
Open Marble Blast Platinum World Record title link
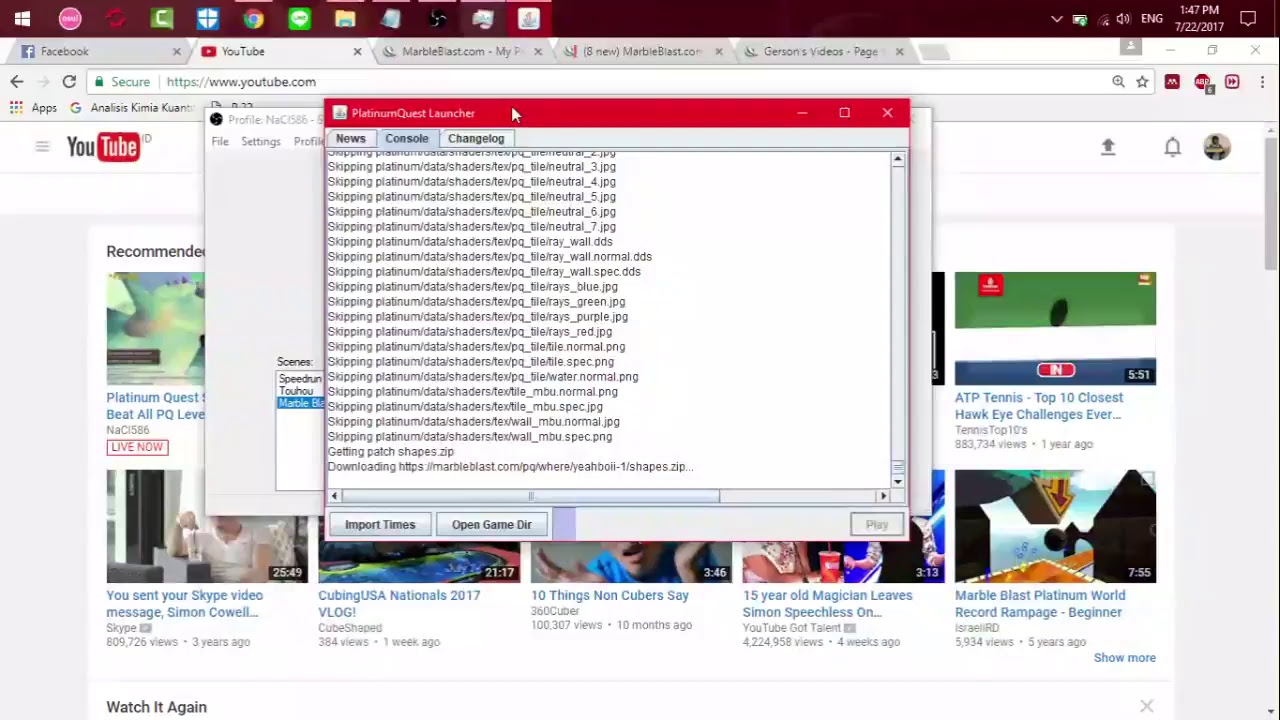[1040, 604]
